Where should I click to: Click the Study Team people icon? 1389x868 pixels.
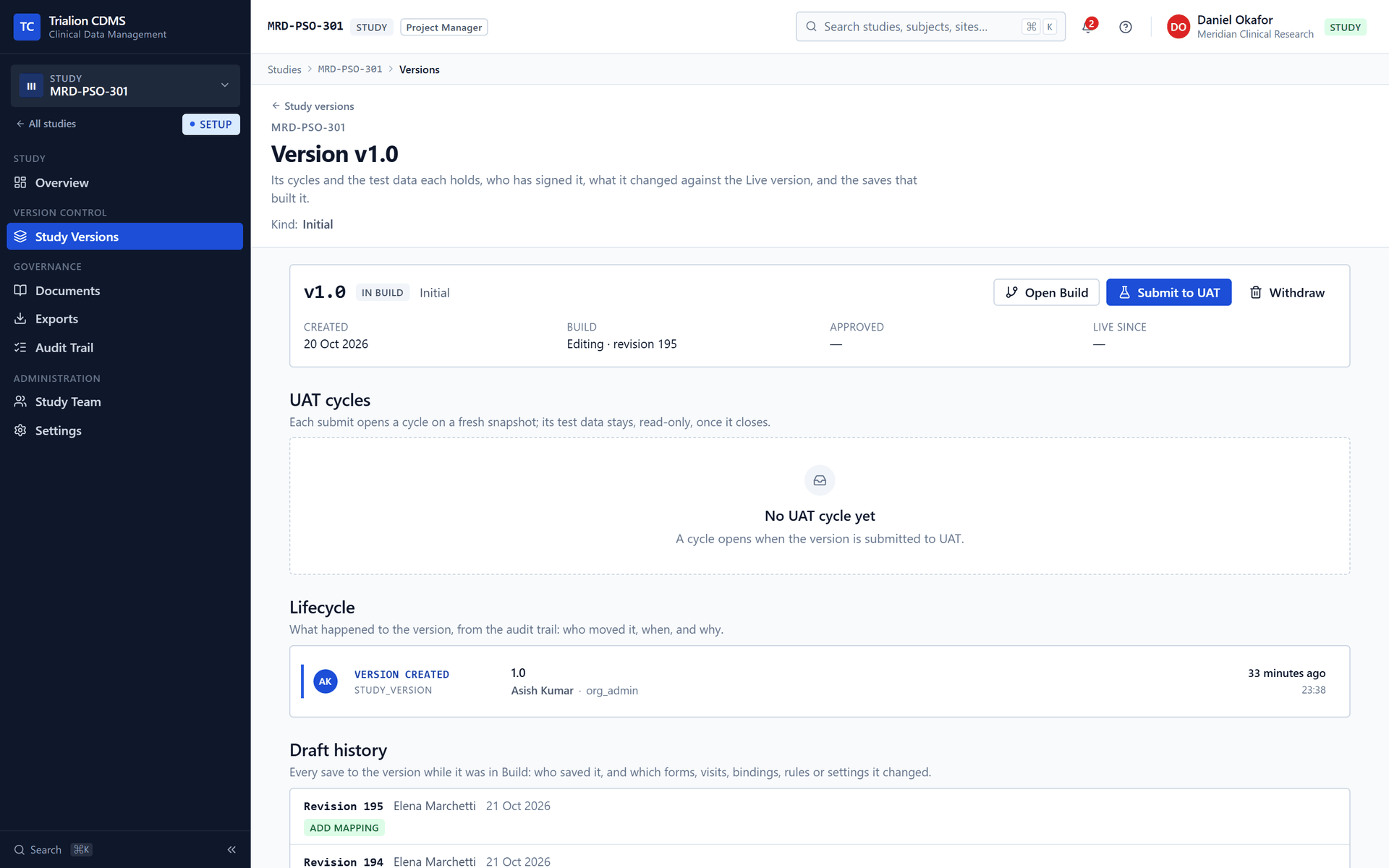(20, 401)
